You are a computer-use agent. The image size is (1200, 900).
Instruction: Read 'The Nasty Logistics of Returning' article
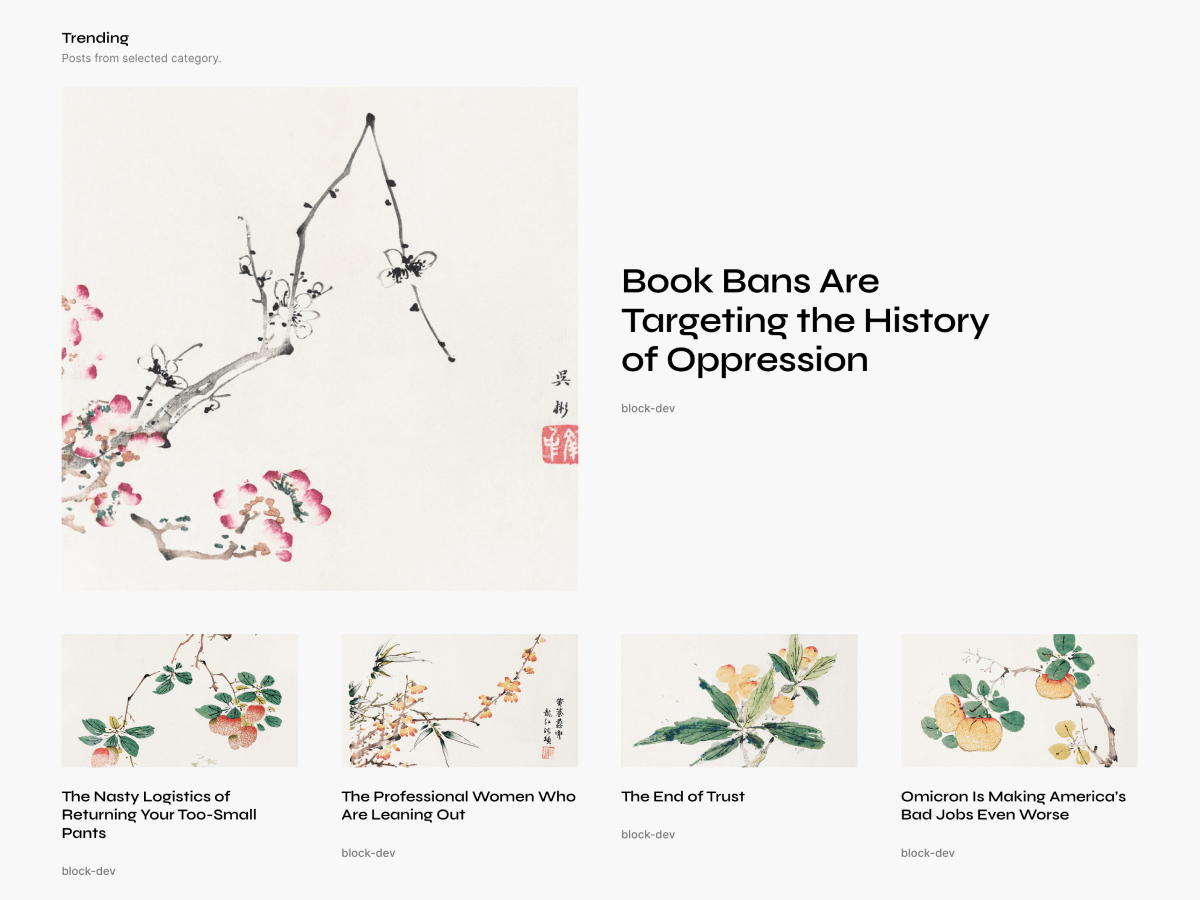159,814
